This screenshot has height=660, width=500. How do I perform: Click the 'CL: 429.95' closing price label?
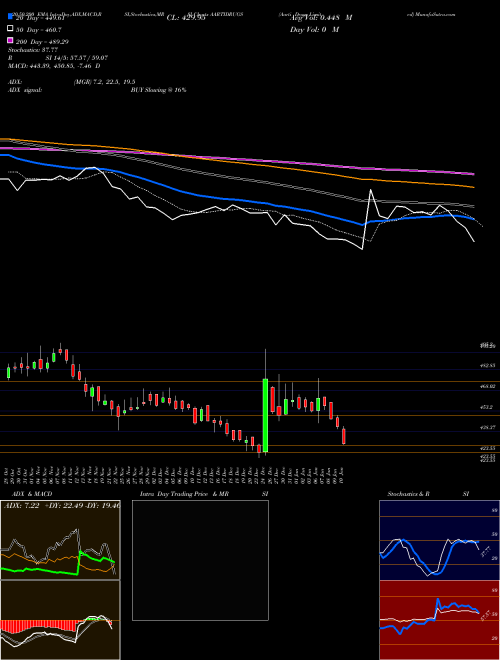tap(186, 18)
